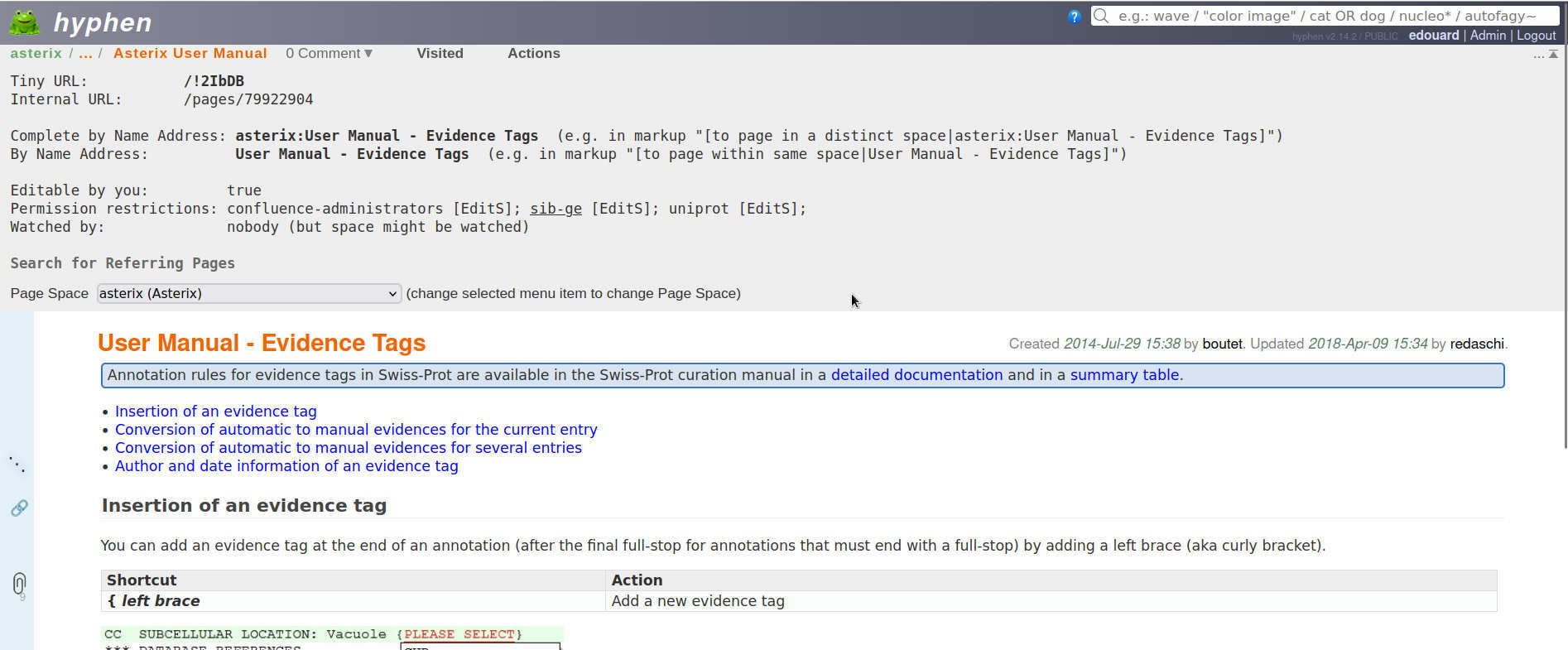Click the magnifier icon in search box
Viewport: 1568px width, 650px height.
(1101, 16)
